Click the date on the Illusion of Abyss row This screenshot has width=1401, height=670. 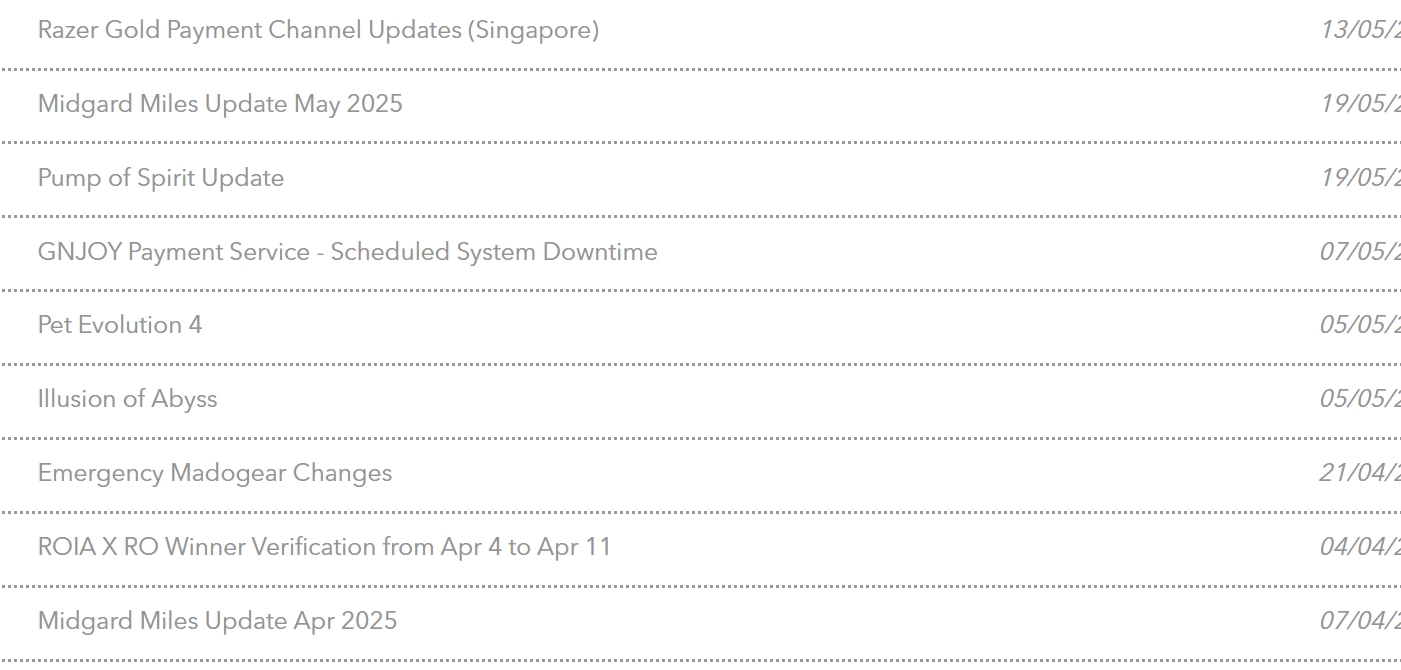click(x=1360, y=399)
